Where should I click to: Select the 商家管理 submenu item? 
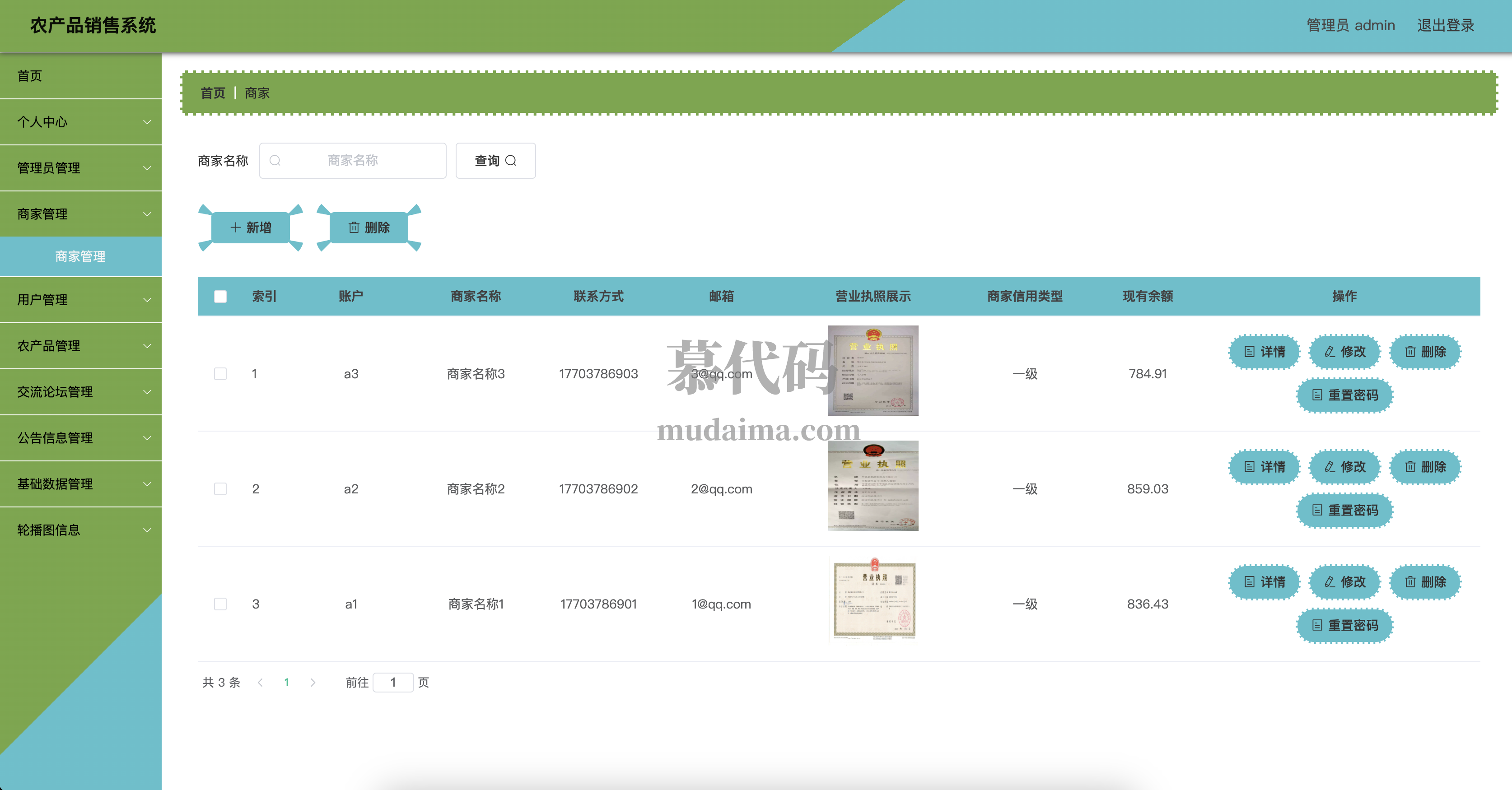pos(80,256)
